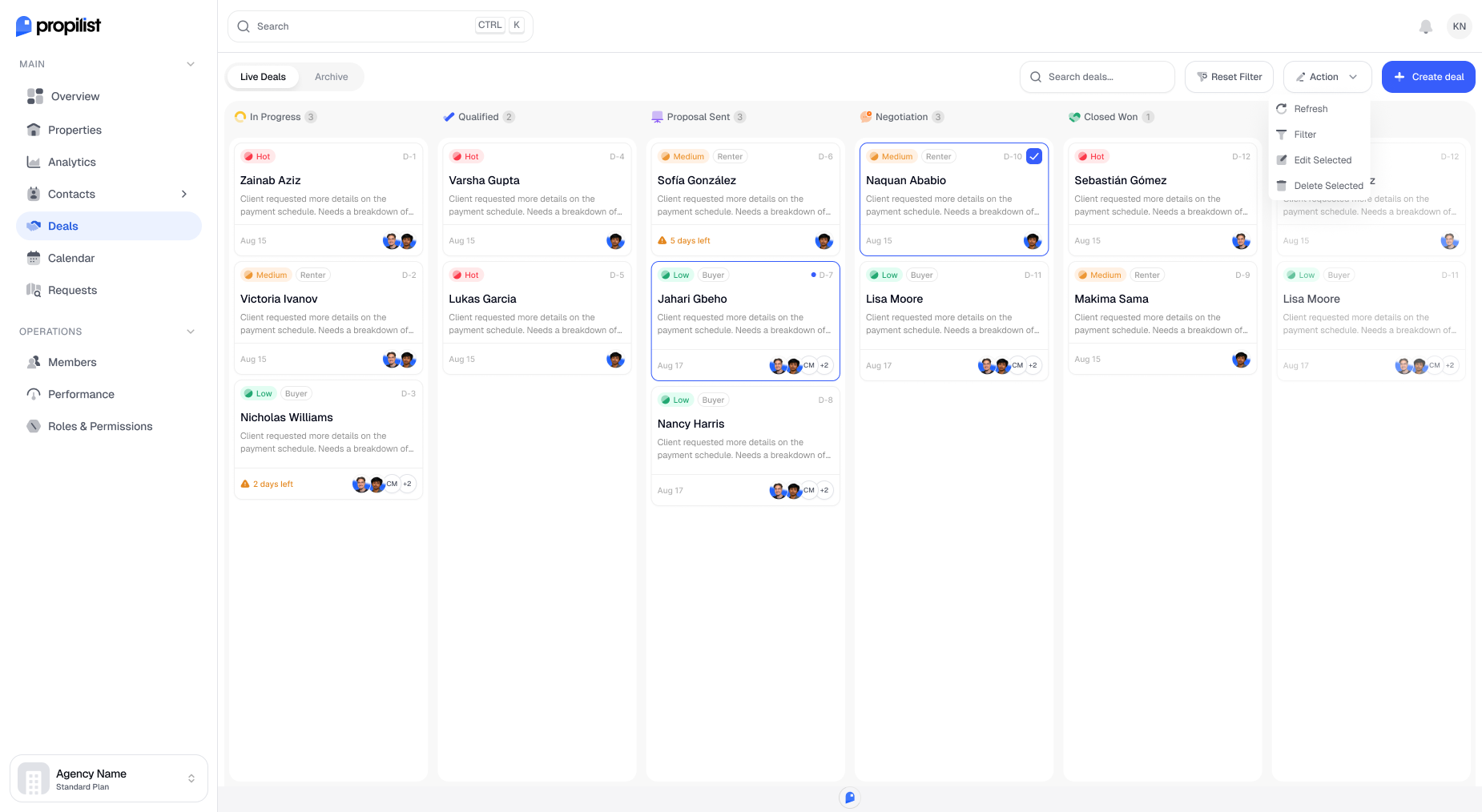Choose Edit Selected from the Action menu

pos(1323,159)
